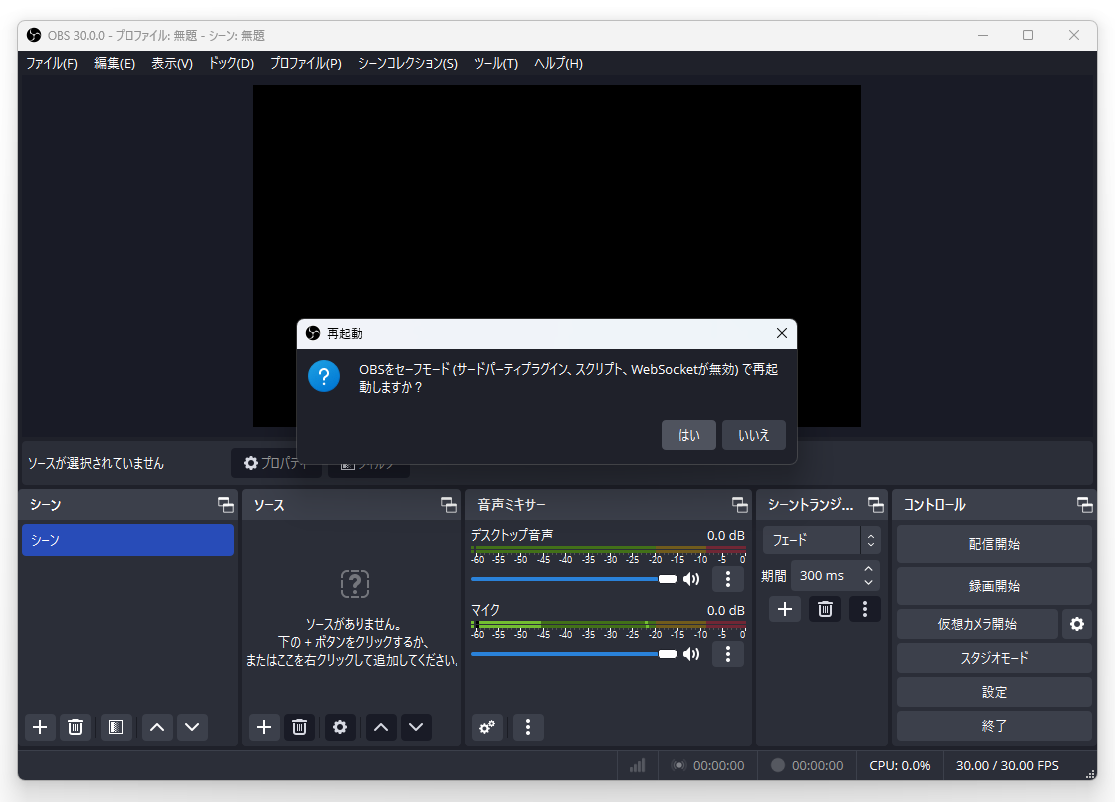Add a transition with plus icon
1115x802 pixels.
tap(785, 609)
